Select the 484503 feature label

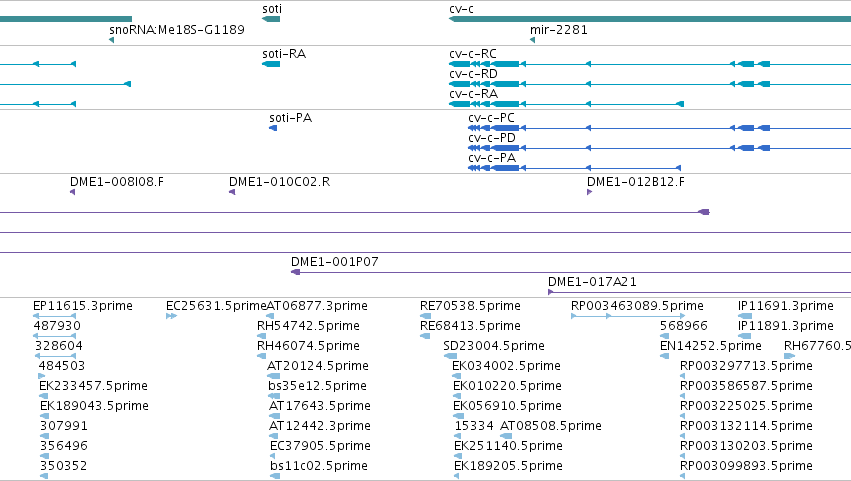coord(62,366)
